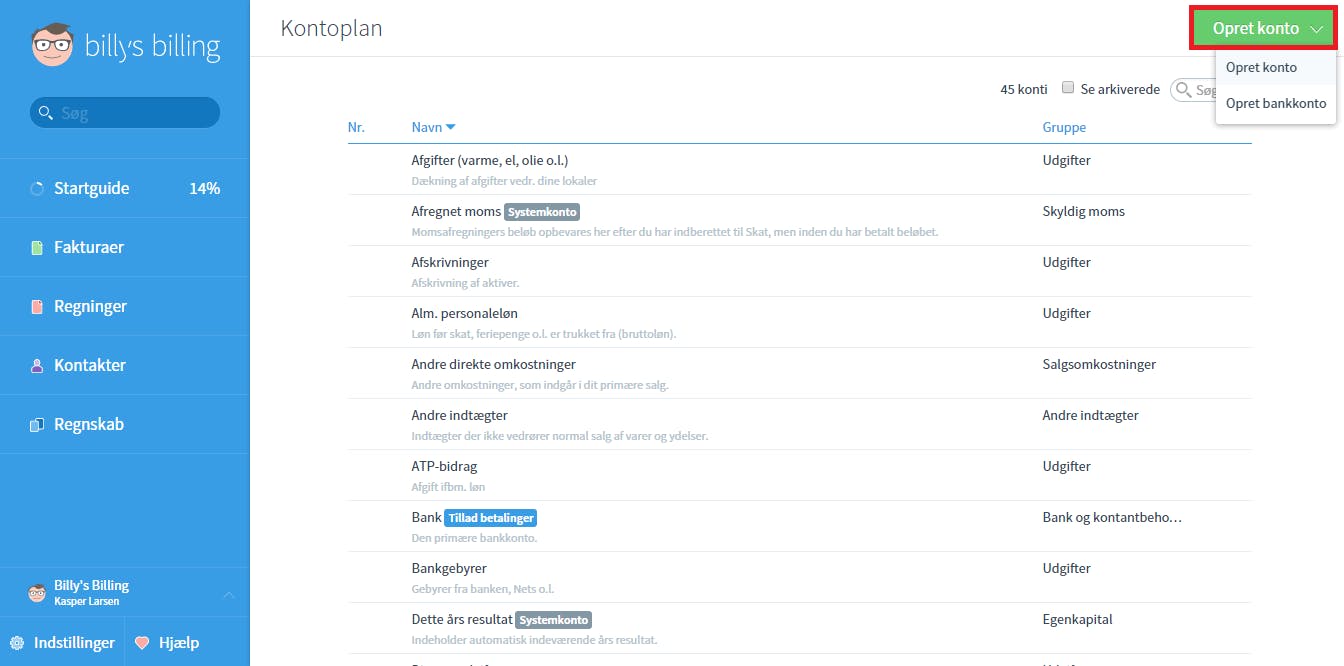Click the purple Kontakter person icon

[x=37, y=366]
